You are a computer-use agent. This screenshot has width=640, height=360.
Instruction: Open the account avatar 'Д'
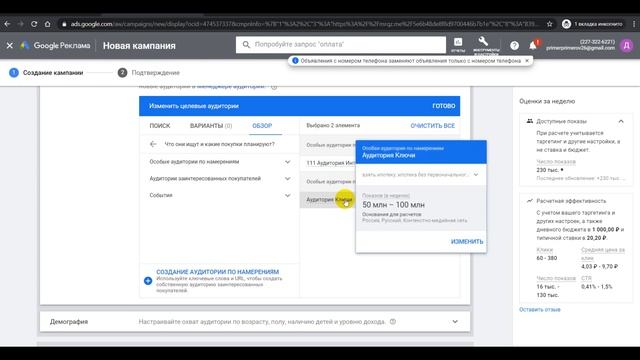click(627, 45)
